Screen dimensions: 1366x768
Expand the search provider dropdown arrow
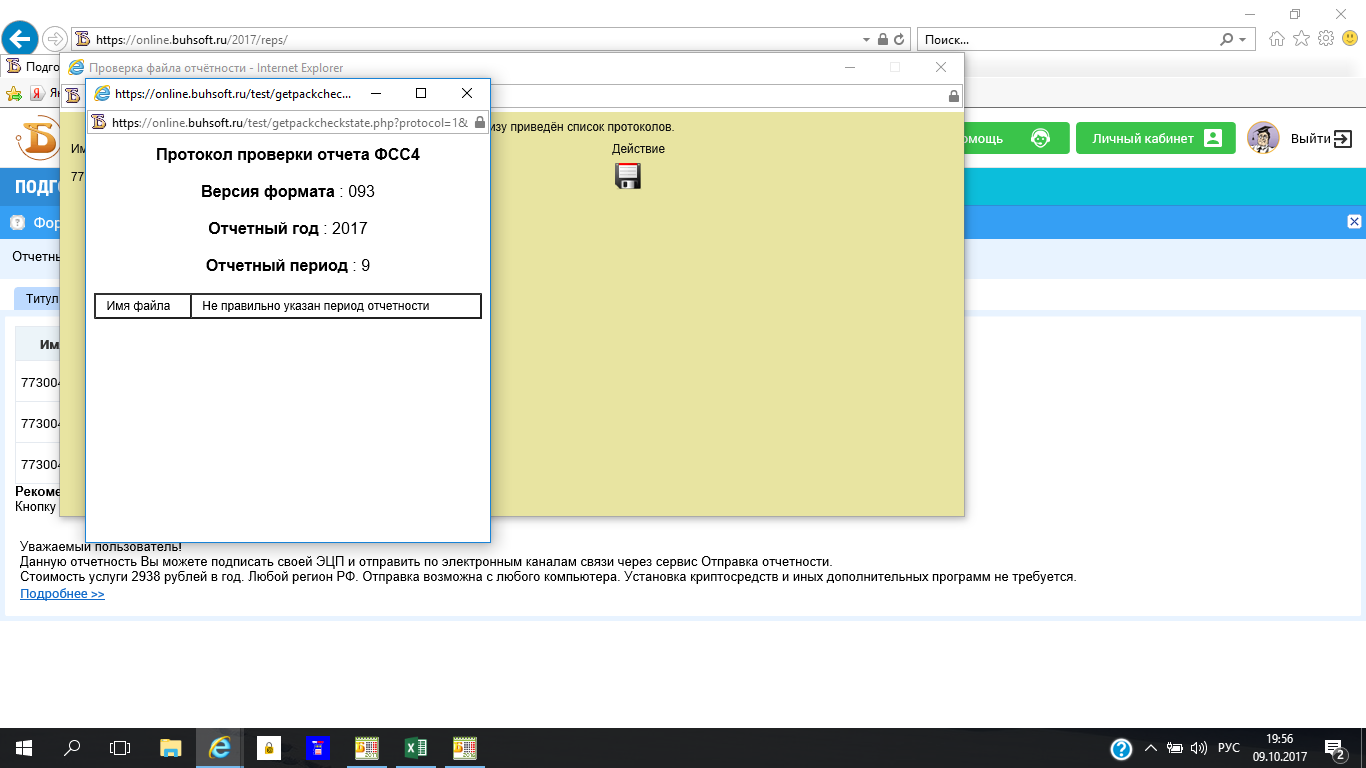(1243, 40)
